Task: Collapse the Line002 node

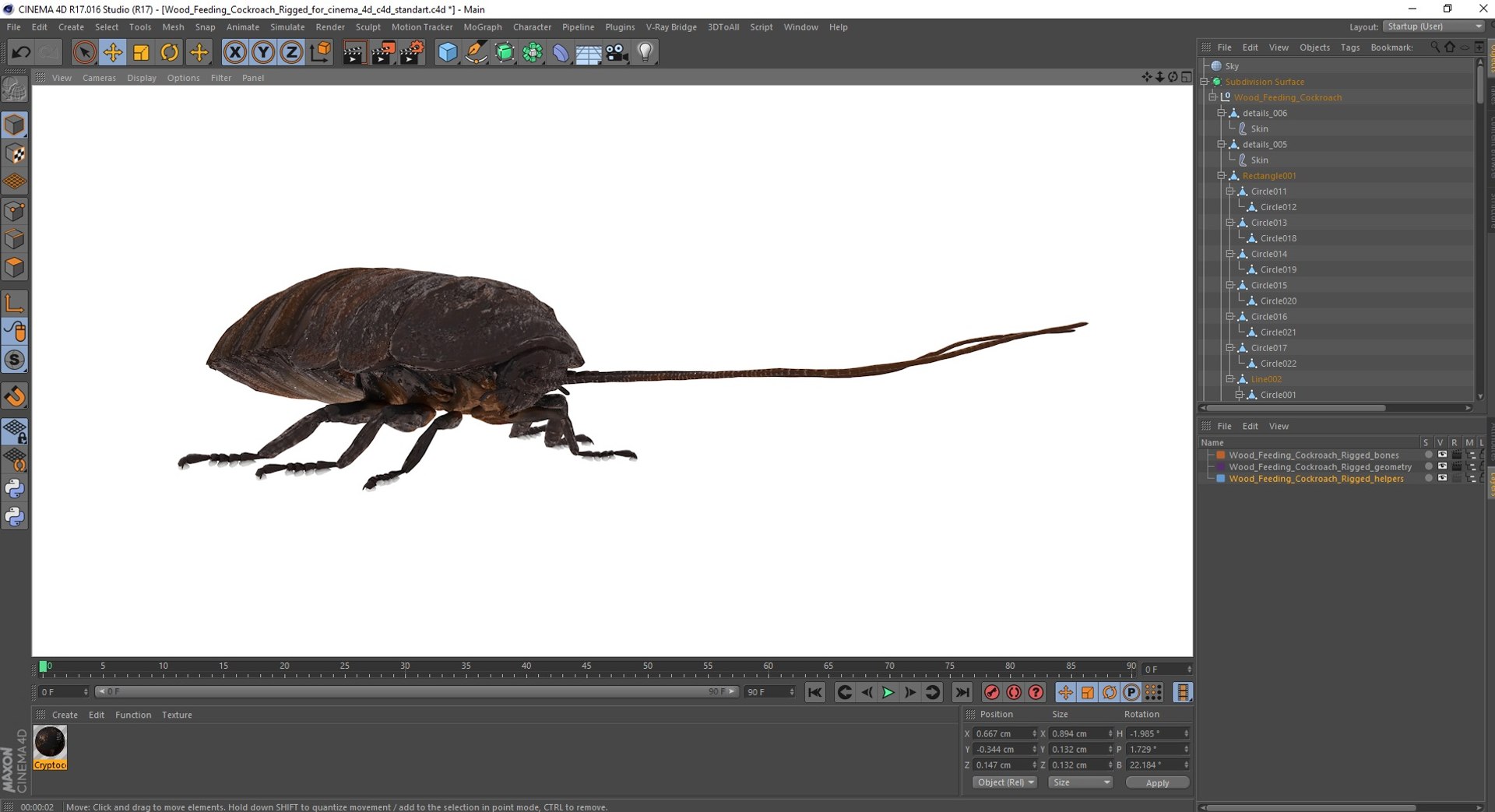Action: click(1229, 379)
